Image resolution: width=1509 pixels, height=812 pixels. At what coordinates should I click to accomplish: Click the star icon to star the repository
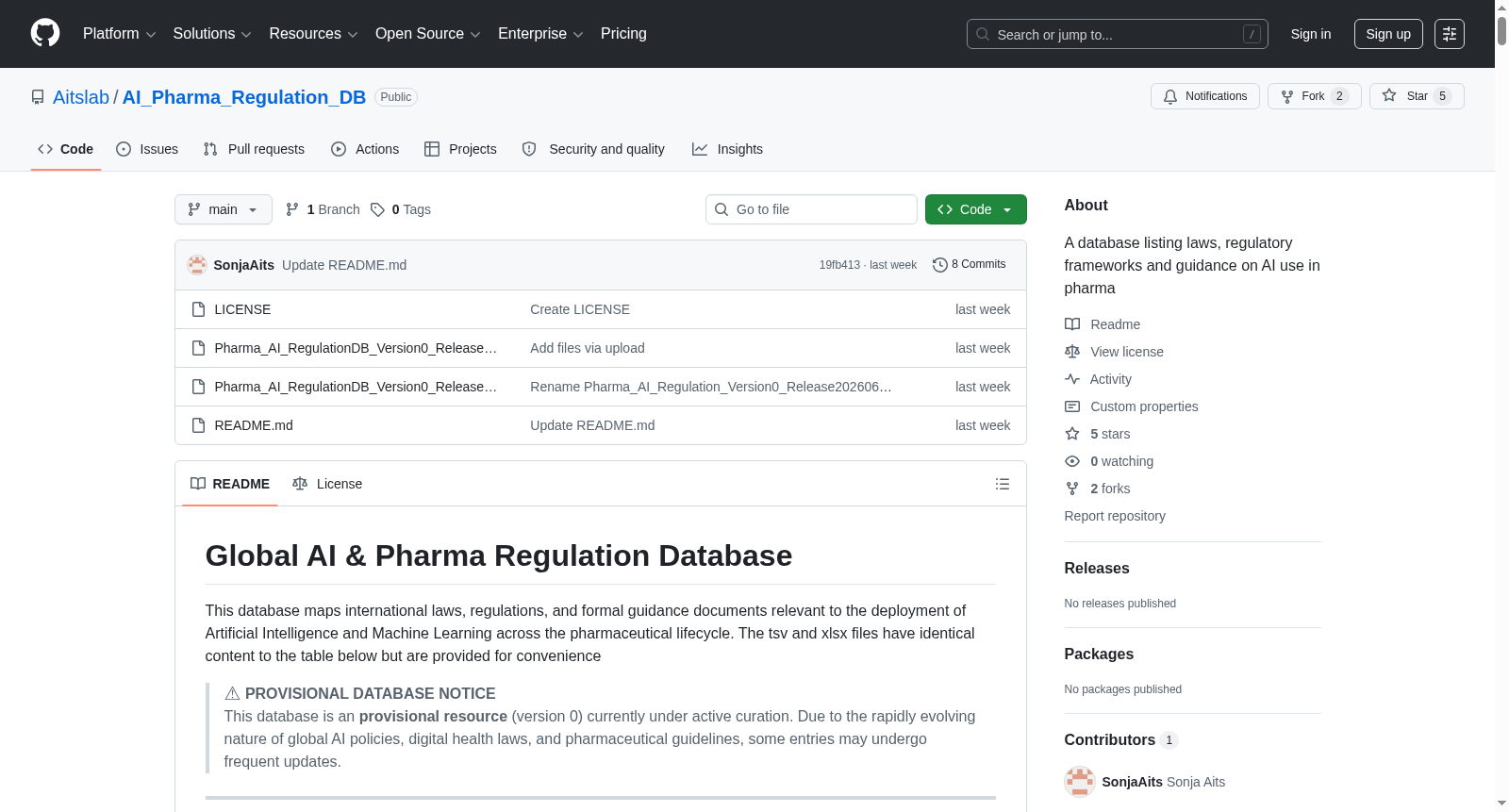coord(1389,95)
